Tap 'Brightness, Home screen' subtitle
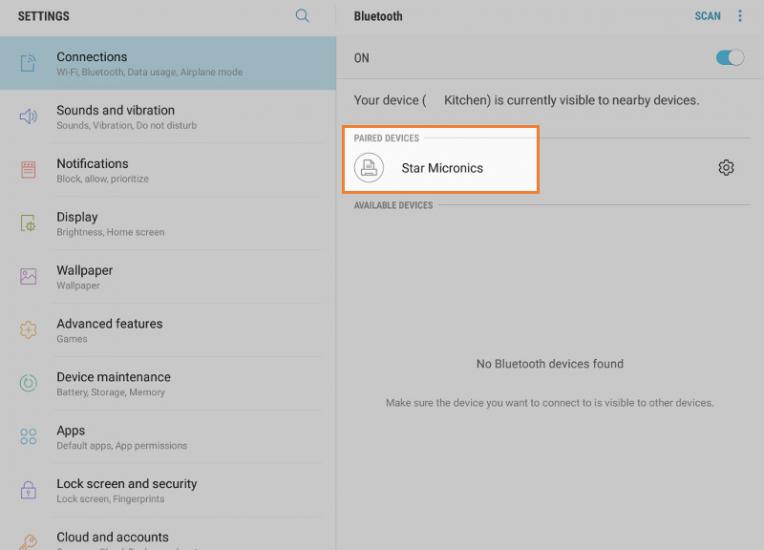Viewport: 764px width, 550px height. click(x=111, y=232)
